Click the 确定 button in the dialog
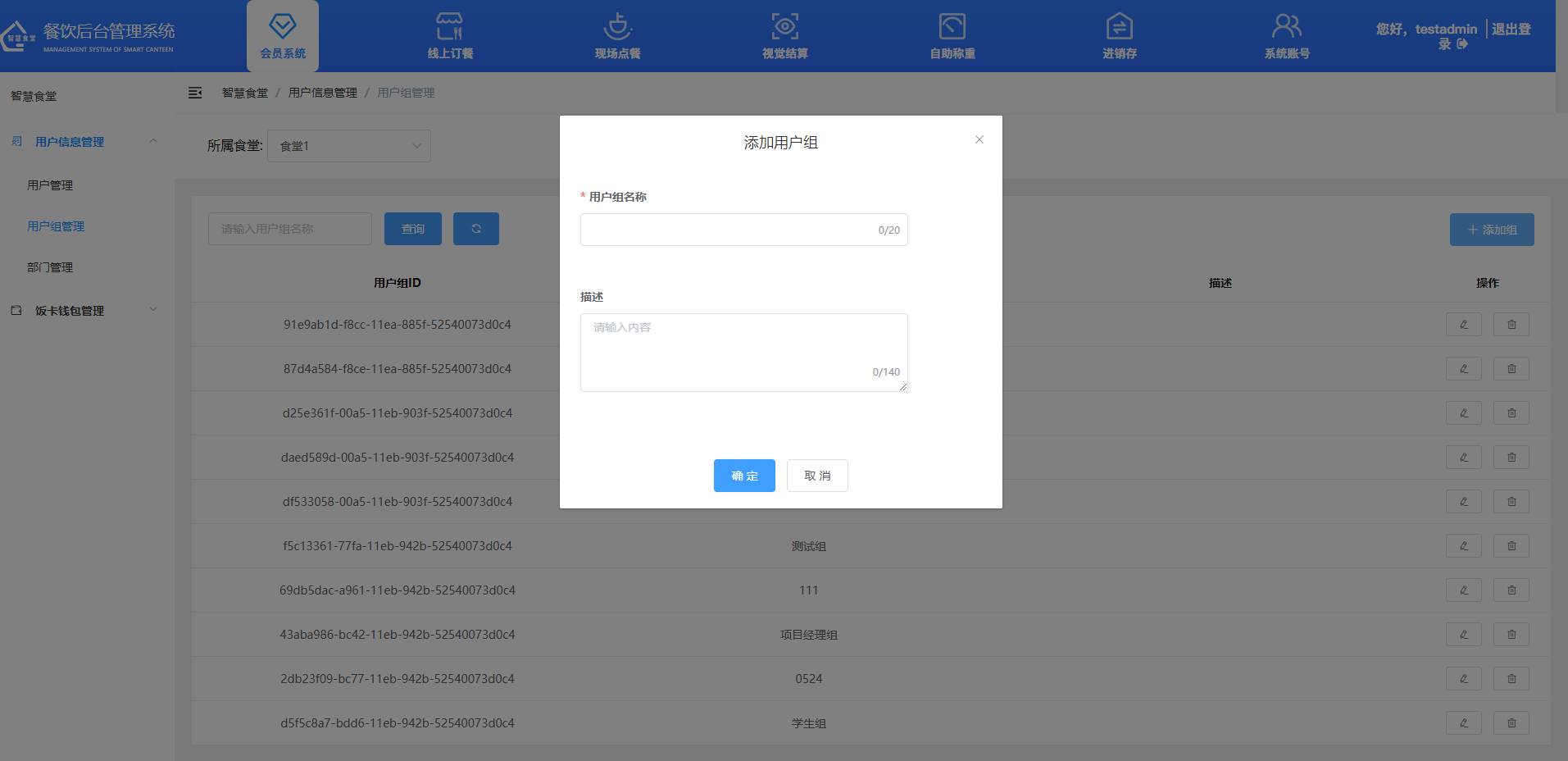The width and height of the screenshot is (1568, 761). pos(743,476)
